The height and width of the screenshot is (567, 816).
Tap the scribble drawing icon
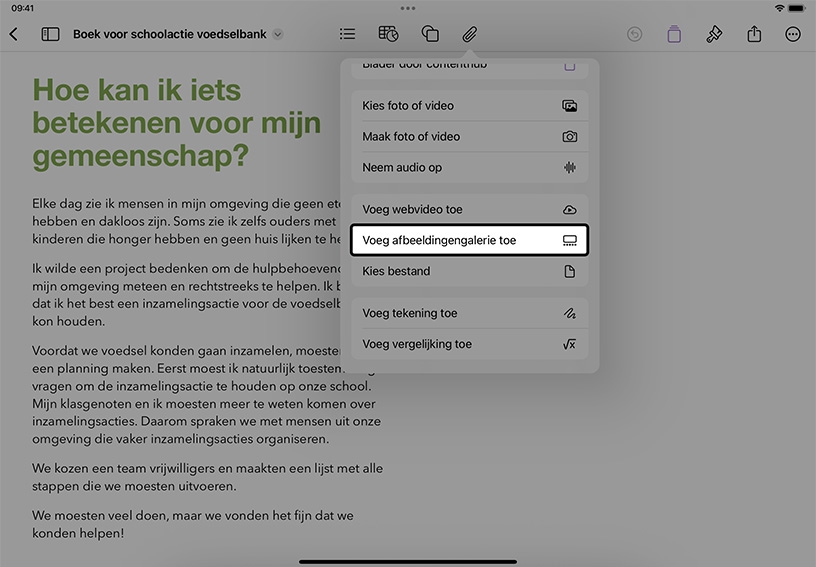(570, 313)
